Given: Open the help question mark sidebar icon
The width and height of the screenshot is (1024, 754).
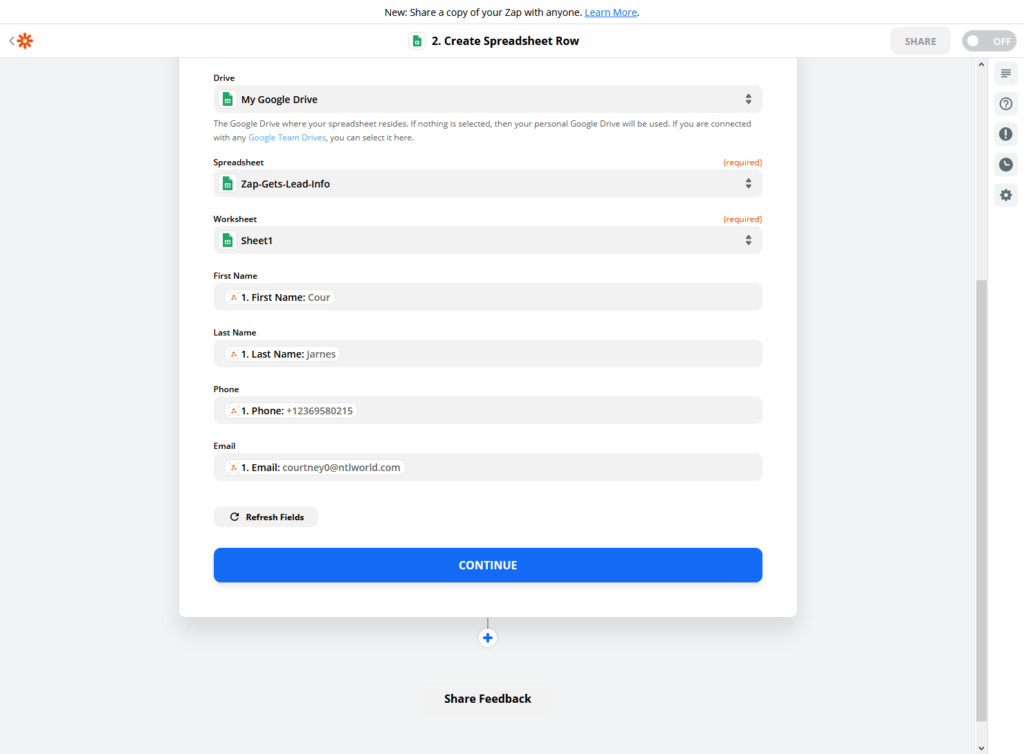Looking at the screenshot, I should 1006,104.
